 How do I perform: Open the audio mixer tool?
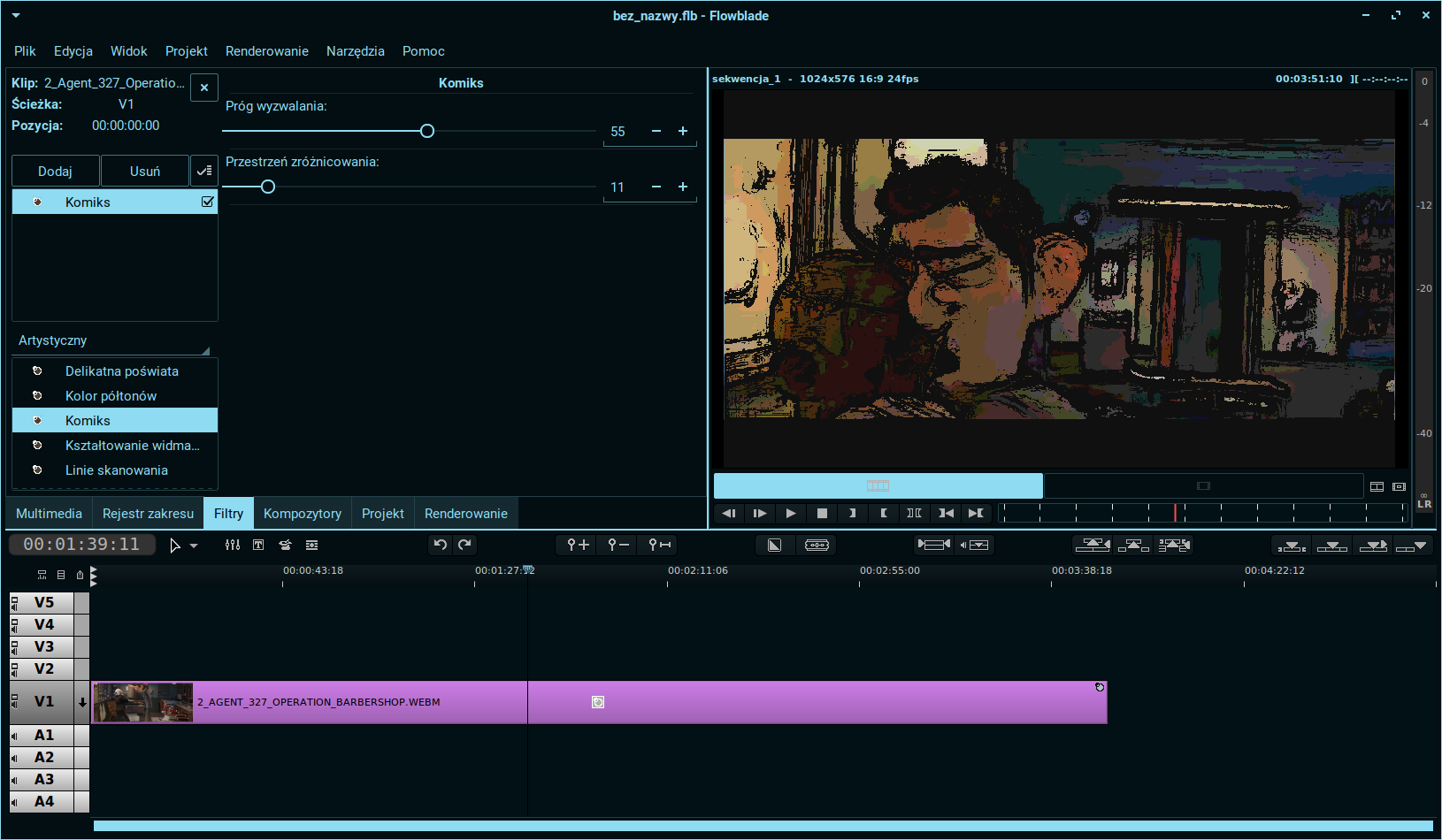tap(233, 545)
